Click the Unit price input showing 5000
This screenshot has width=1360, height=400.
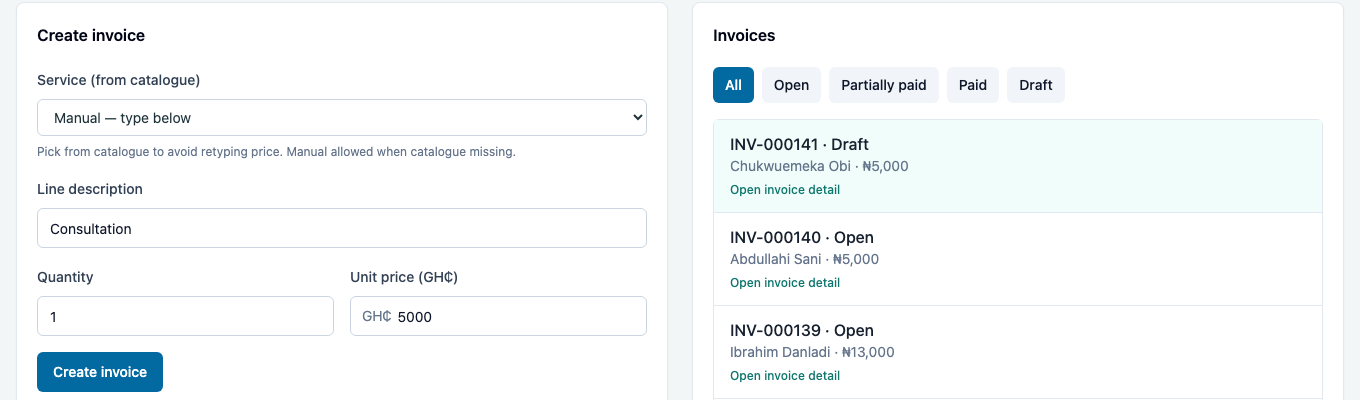click(498, 316)
